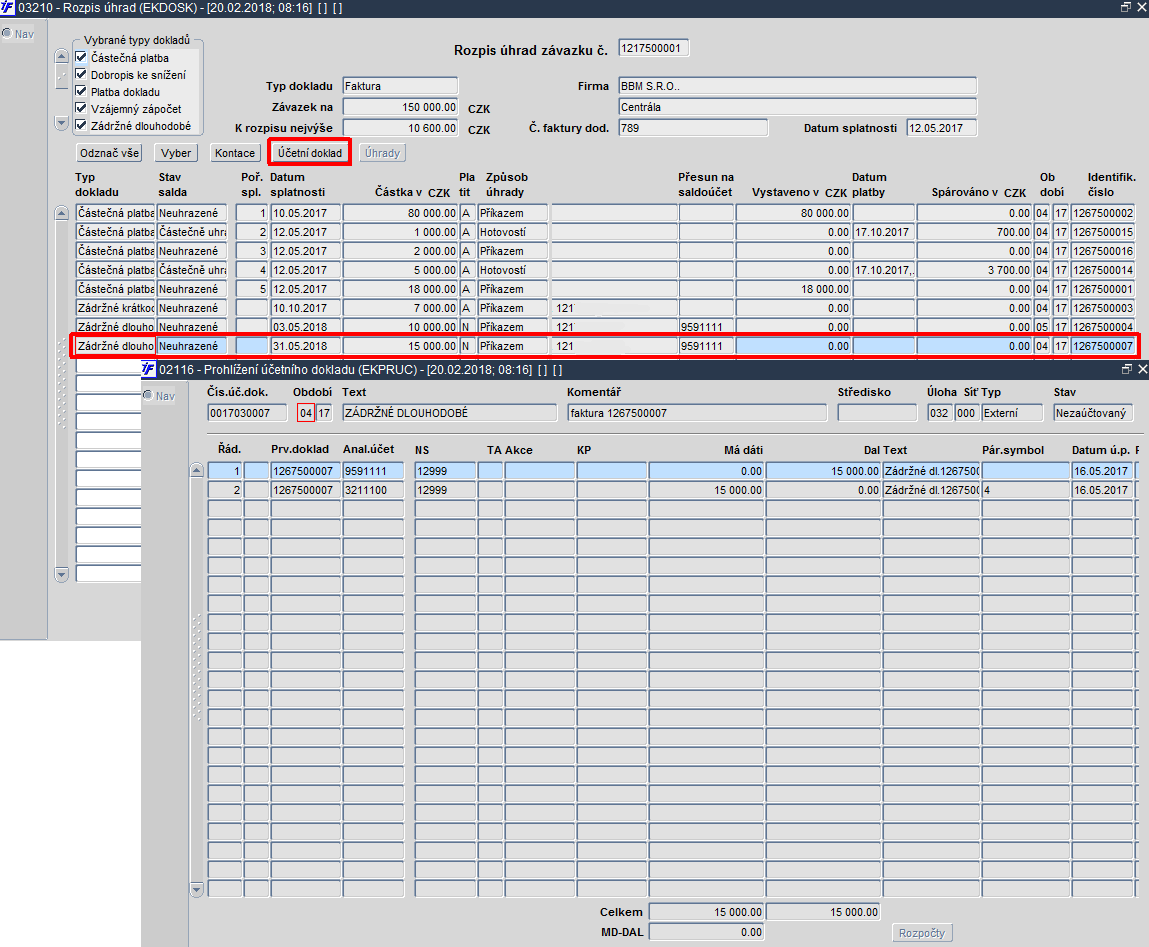
Task: Click the Centrála field
Action: 797,107
